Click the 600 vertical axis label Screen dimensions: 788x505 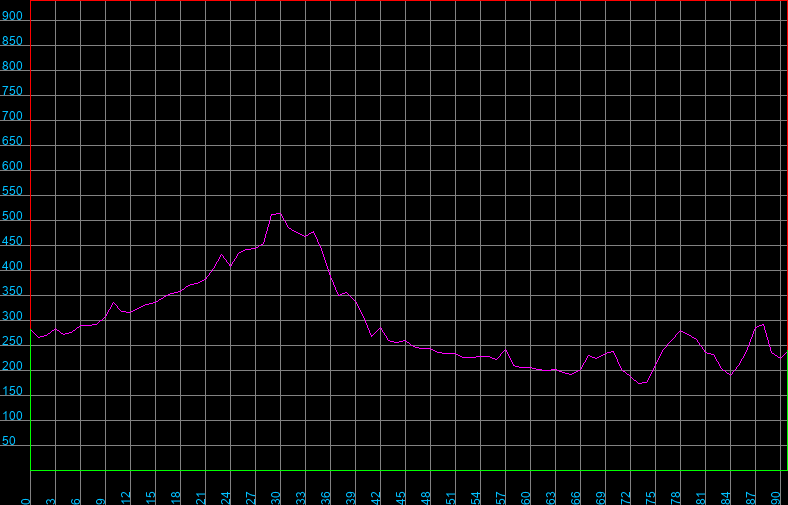tap(12, 166)
